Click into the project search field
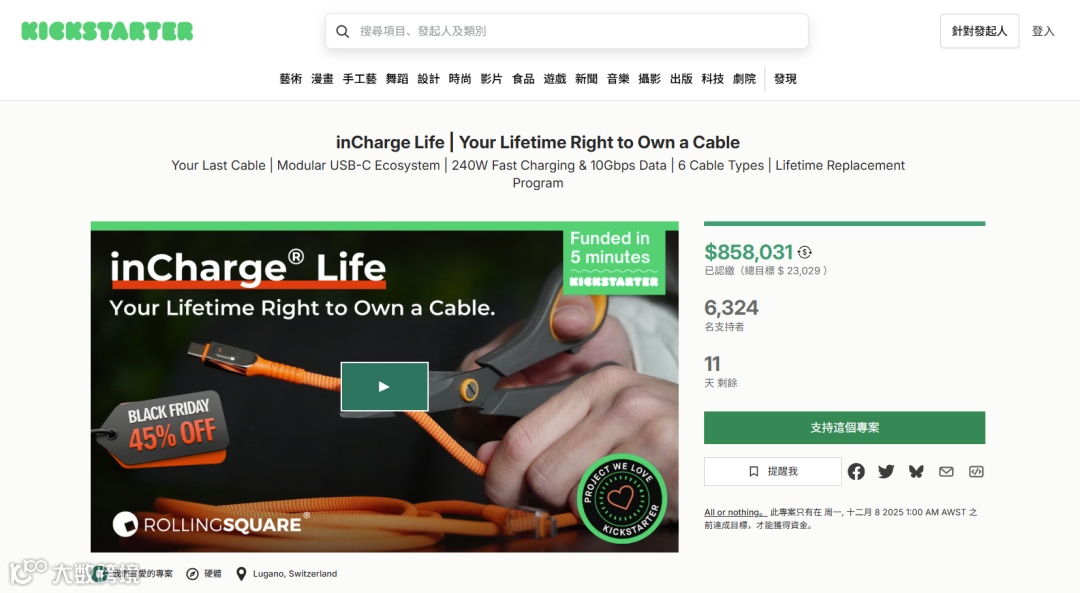The image size is (1080, 593). click(567, 31)
